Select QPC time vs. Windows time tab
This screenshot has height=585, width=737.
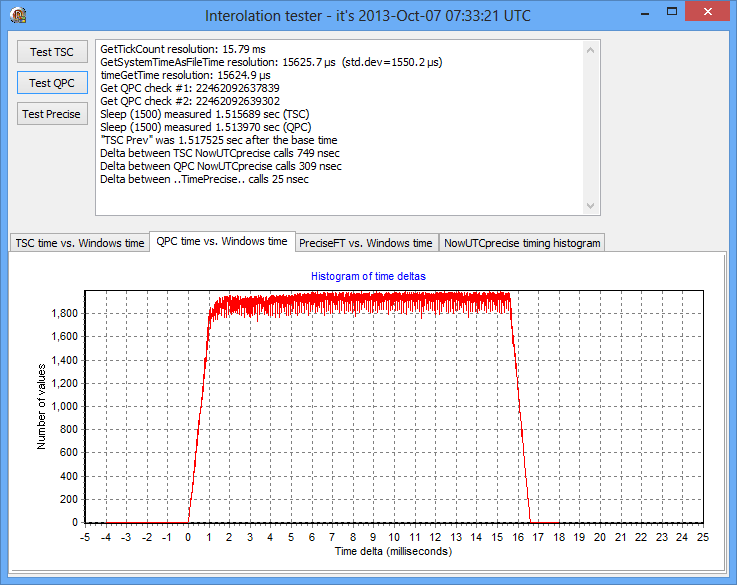coord(222,241)
